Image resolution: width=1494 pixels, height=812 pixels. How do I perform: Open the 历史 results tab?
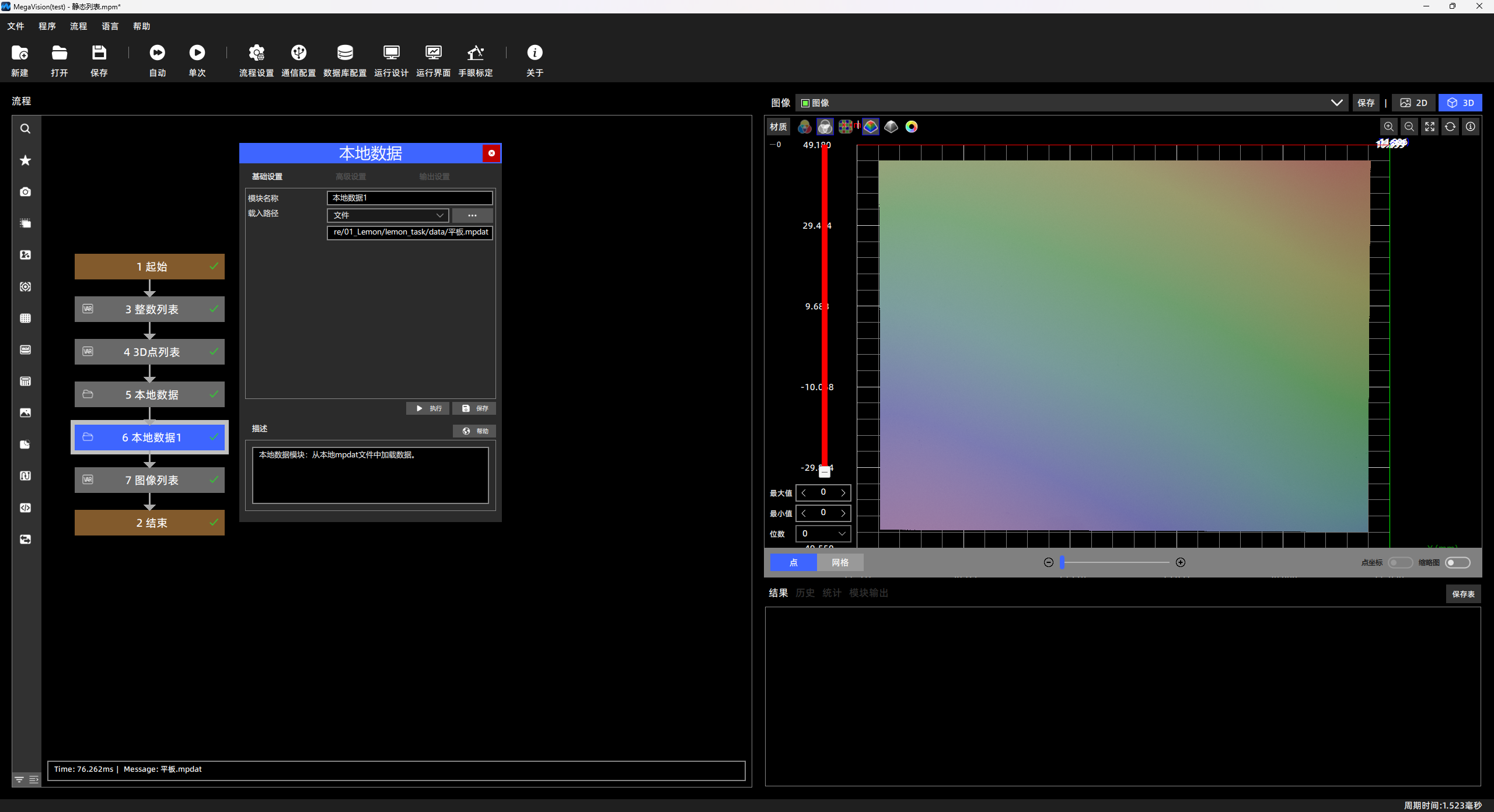805,593
